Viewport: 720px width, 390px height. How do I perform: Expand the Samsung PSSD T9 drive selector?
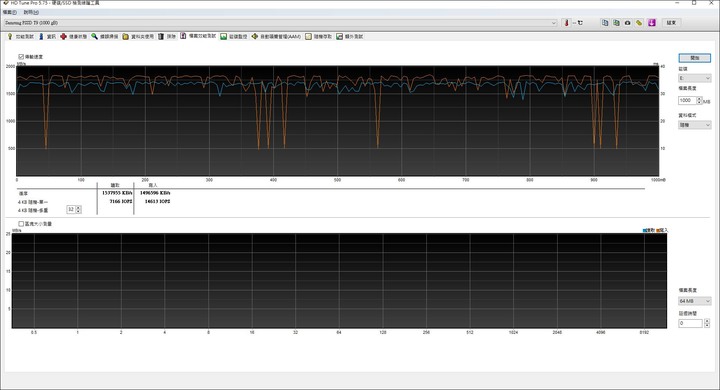click(x=281, y=23)
